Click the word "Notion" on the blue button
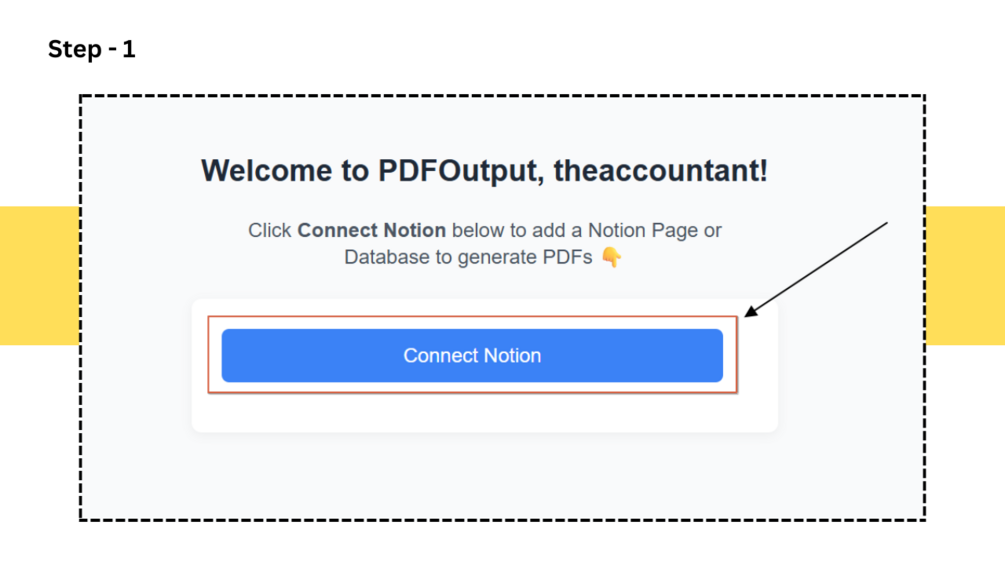Image resolution: width=1005 pixels, height=565 pixels. [x=512, y=356]
